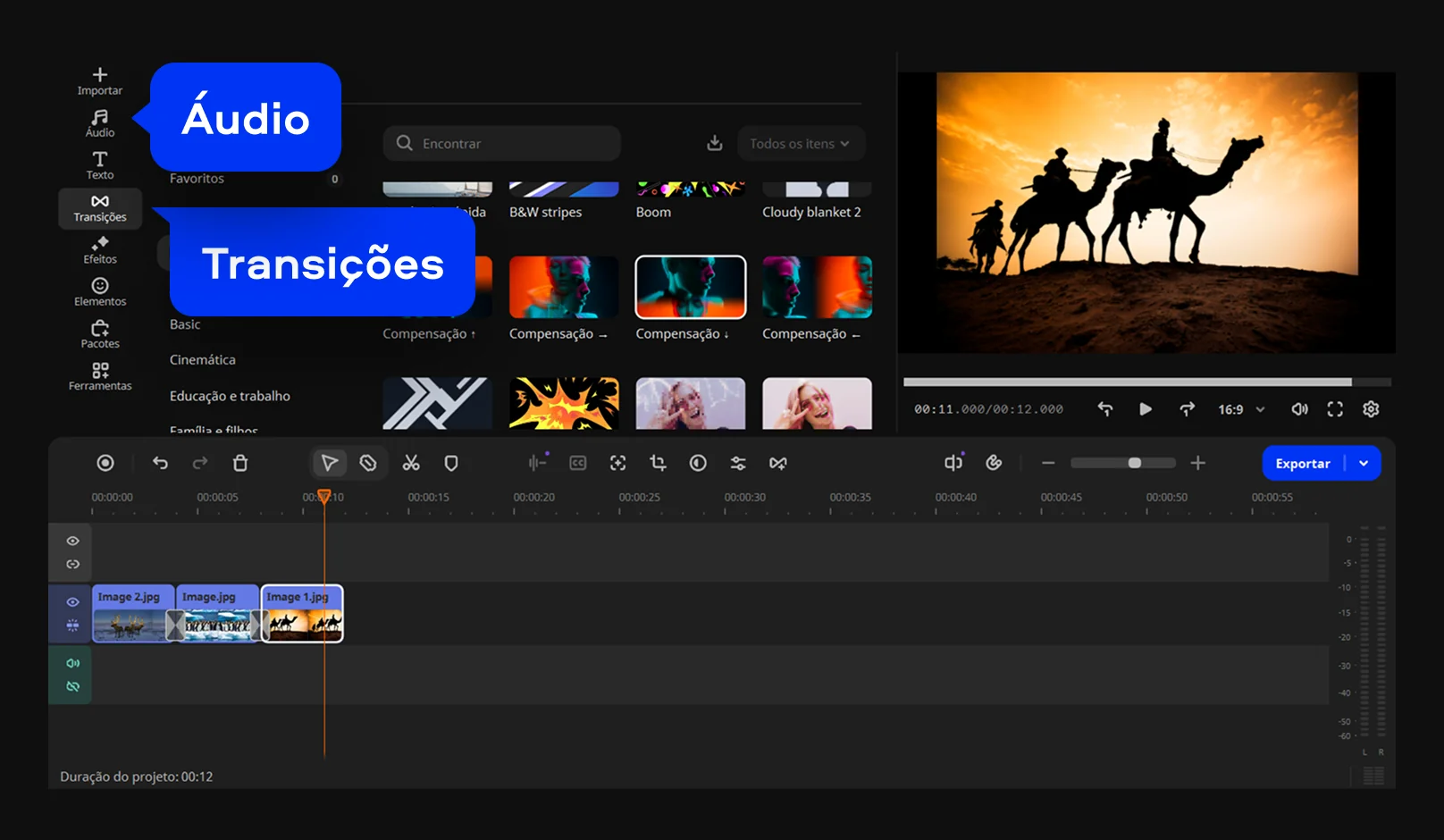Expand the 16:9 aspect ratio dropdown
The height and width of the screenshot is (840, 1444).
[1241, 409]
